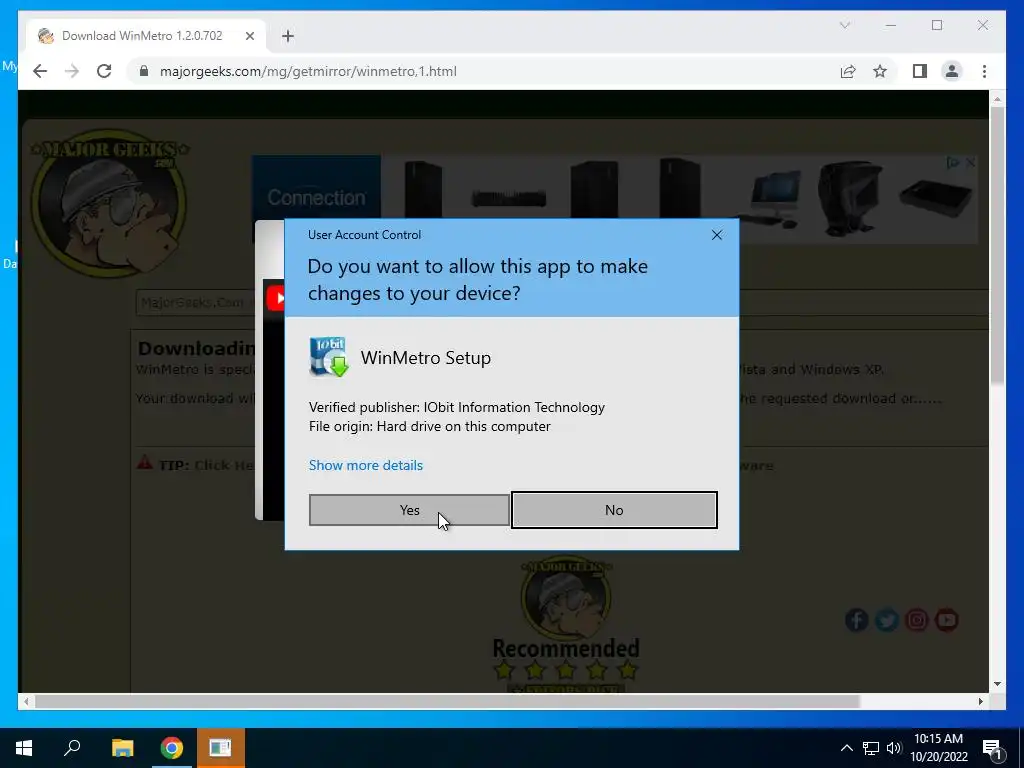
Task: Open the Show more details link
Action: [x=366, y=465]
